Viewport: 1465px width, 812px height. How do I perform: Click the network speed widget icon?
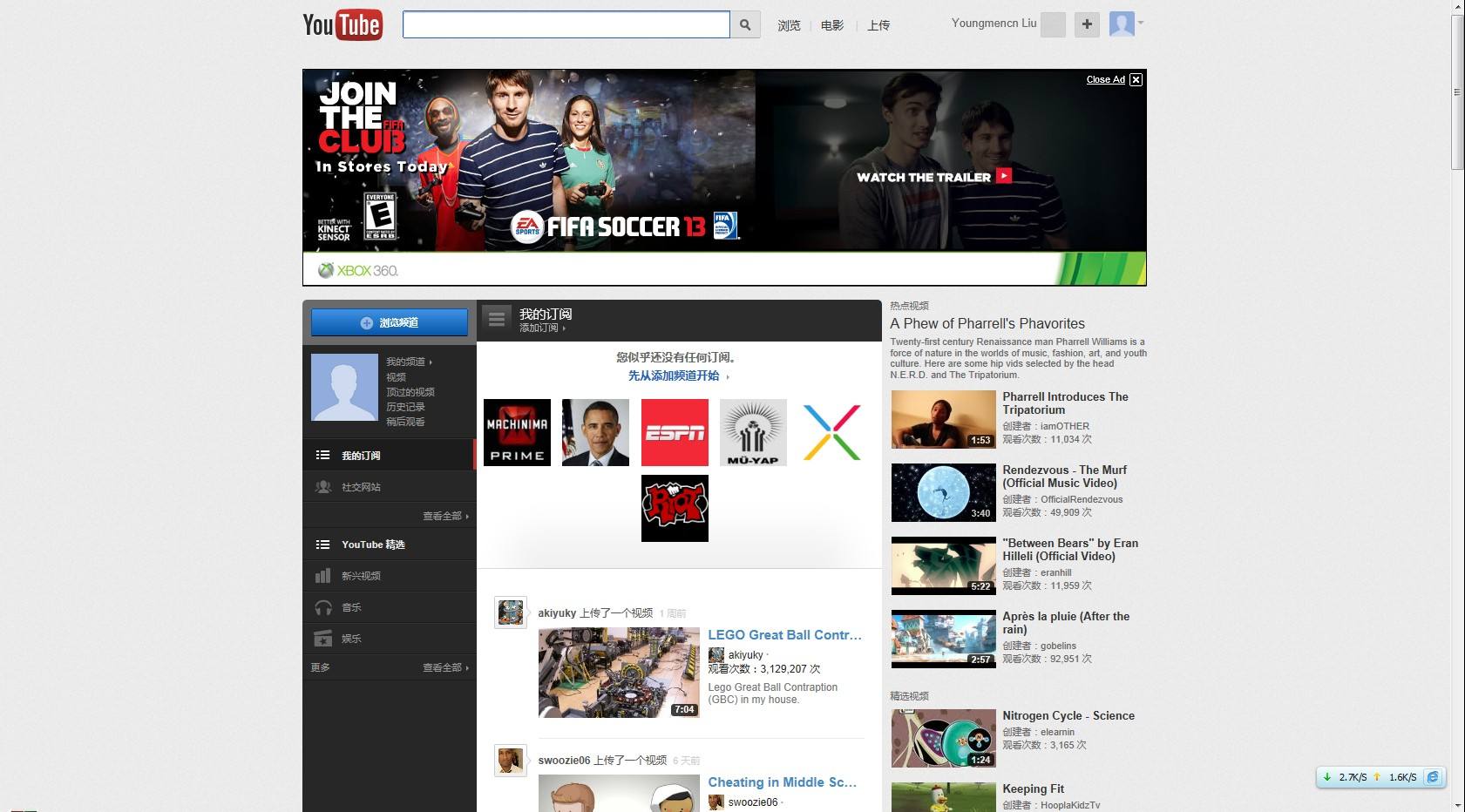1432,776
